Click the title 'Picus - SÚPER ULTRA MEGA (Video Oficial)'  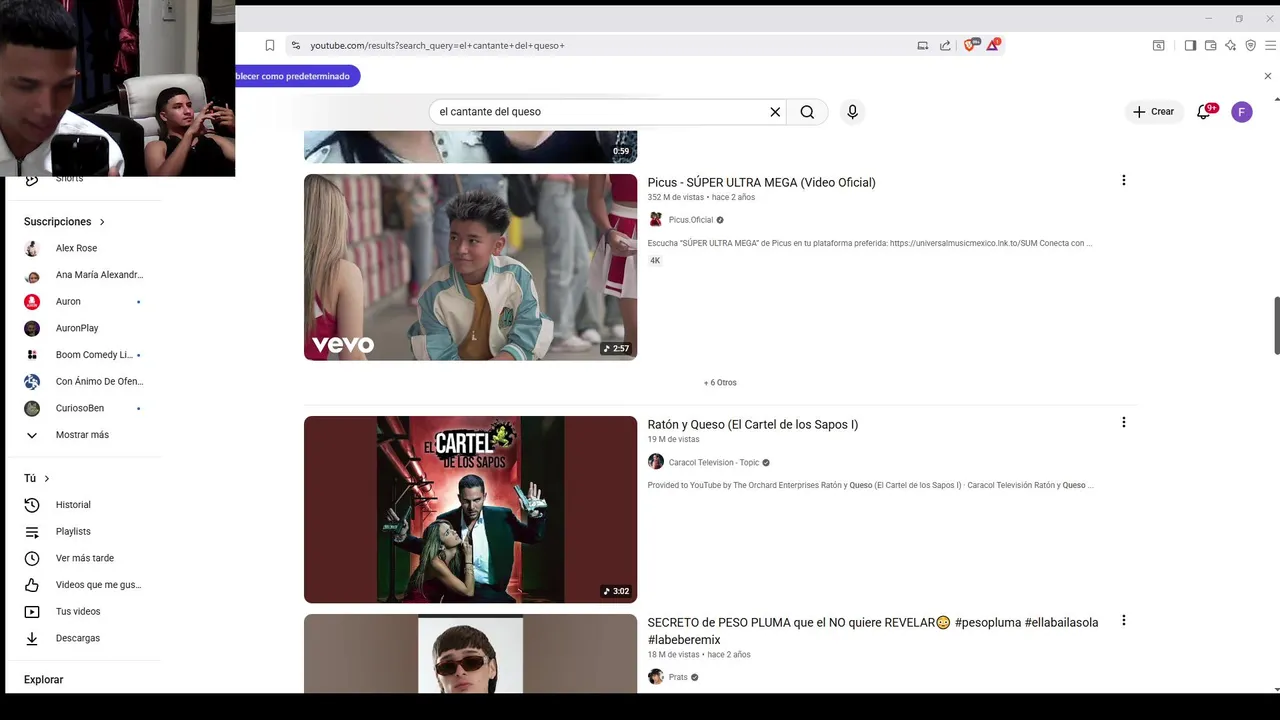click(x=761, y=182)
